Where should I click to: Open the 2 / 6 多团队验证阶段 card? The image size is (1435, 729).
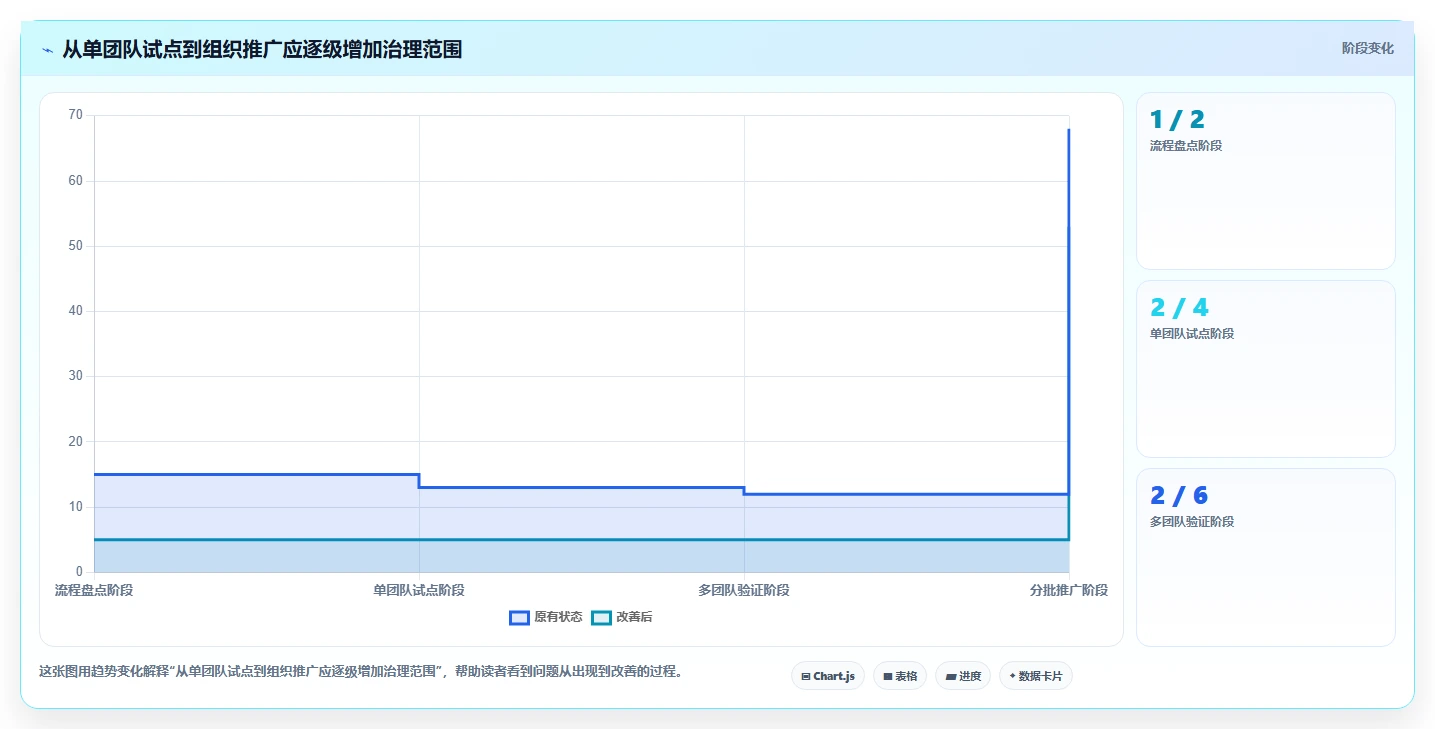(x=1265, y=557)
